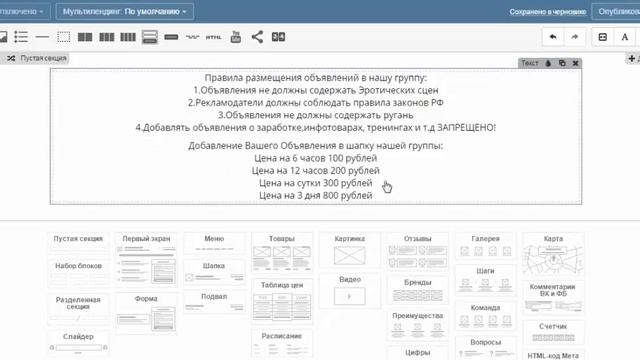Click the Текст block label
This screenshot has height=360, width=640.
coord(529,63)
